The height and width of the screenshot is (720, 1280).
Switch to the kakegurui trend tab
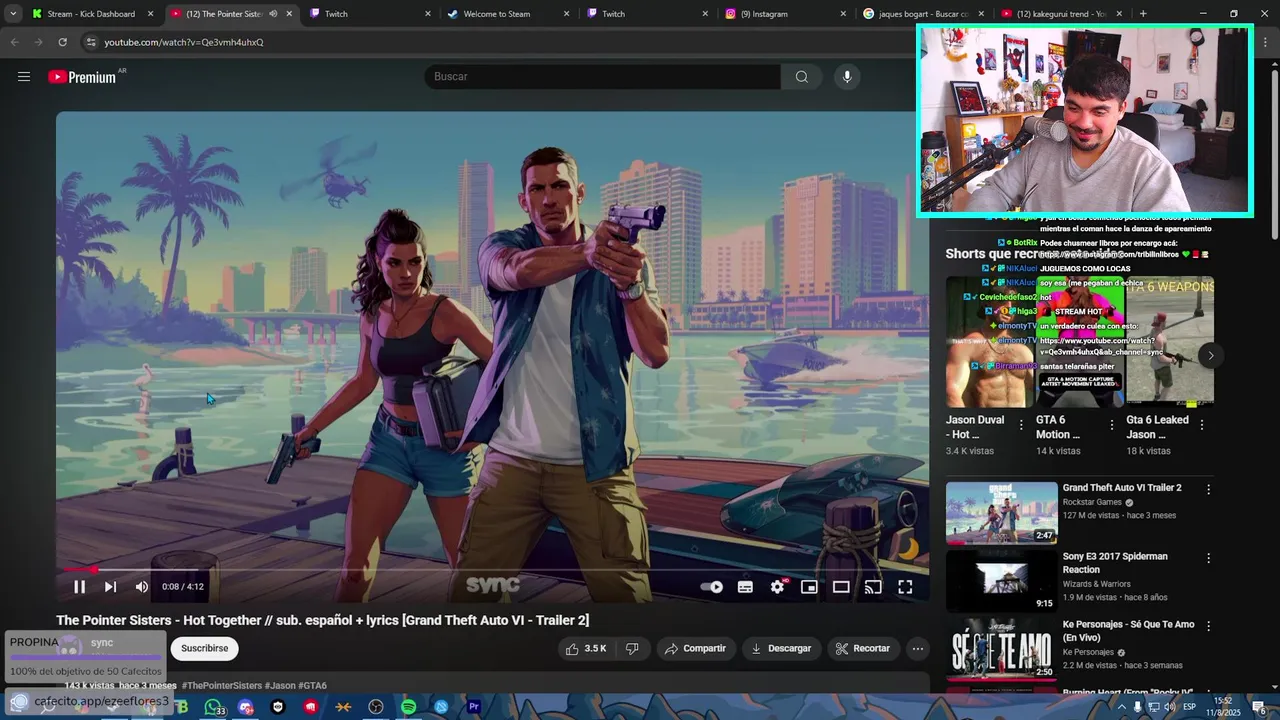tap(1061, 14)
